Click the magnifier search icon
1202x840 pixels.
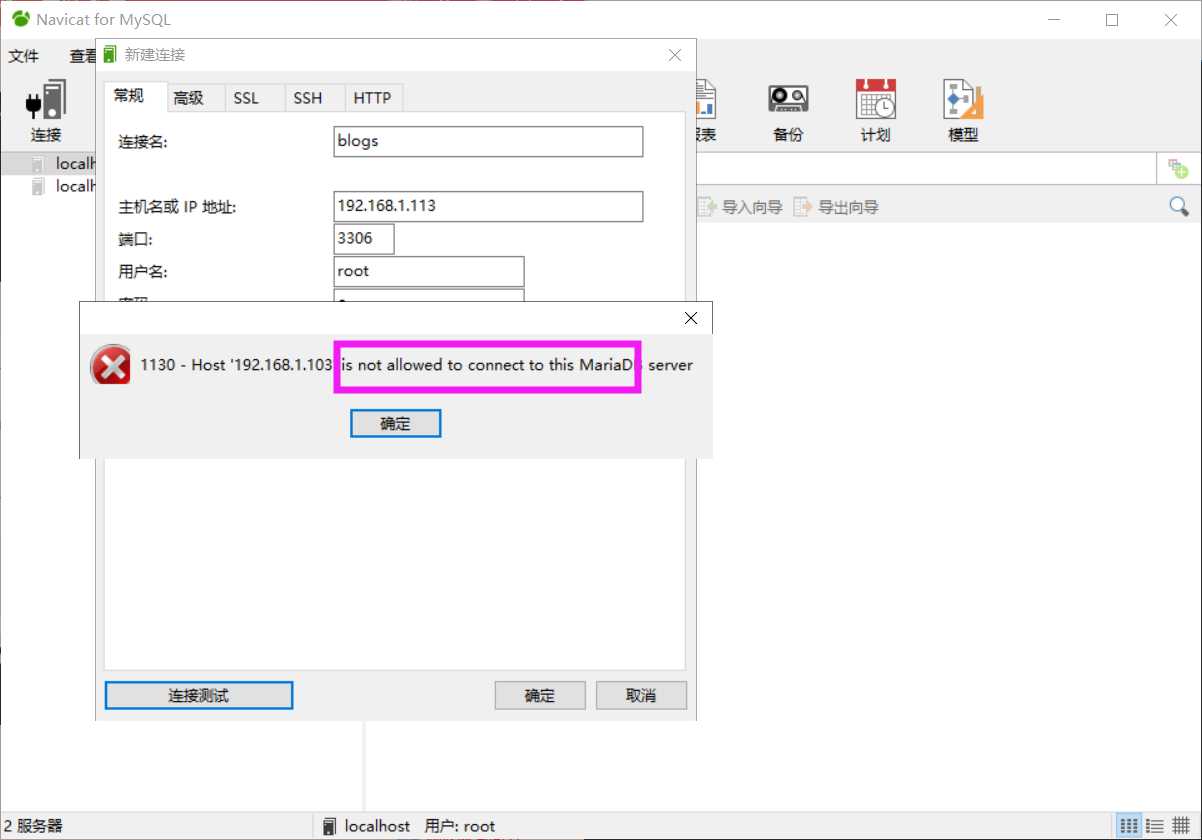click(1179, 207)
